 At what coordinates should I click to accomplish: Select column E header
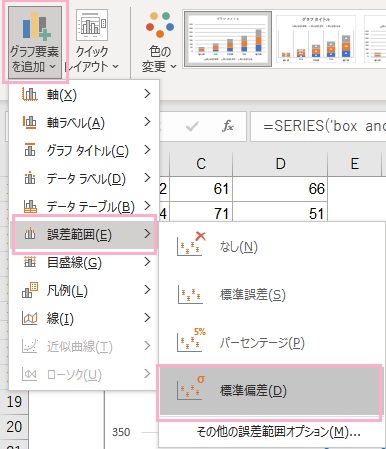pyautogui.click(x=354, y=164)
